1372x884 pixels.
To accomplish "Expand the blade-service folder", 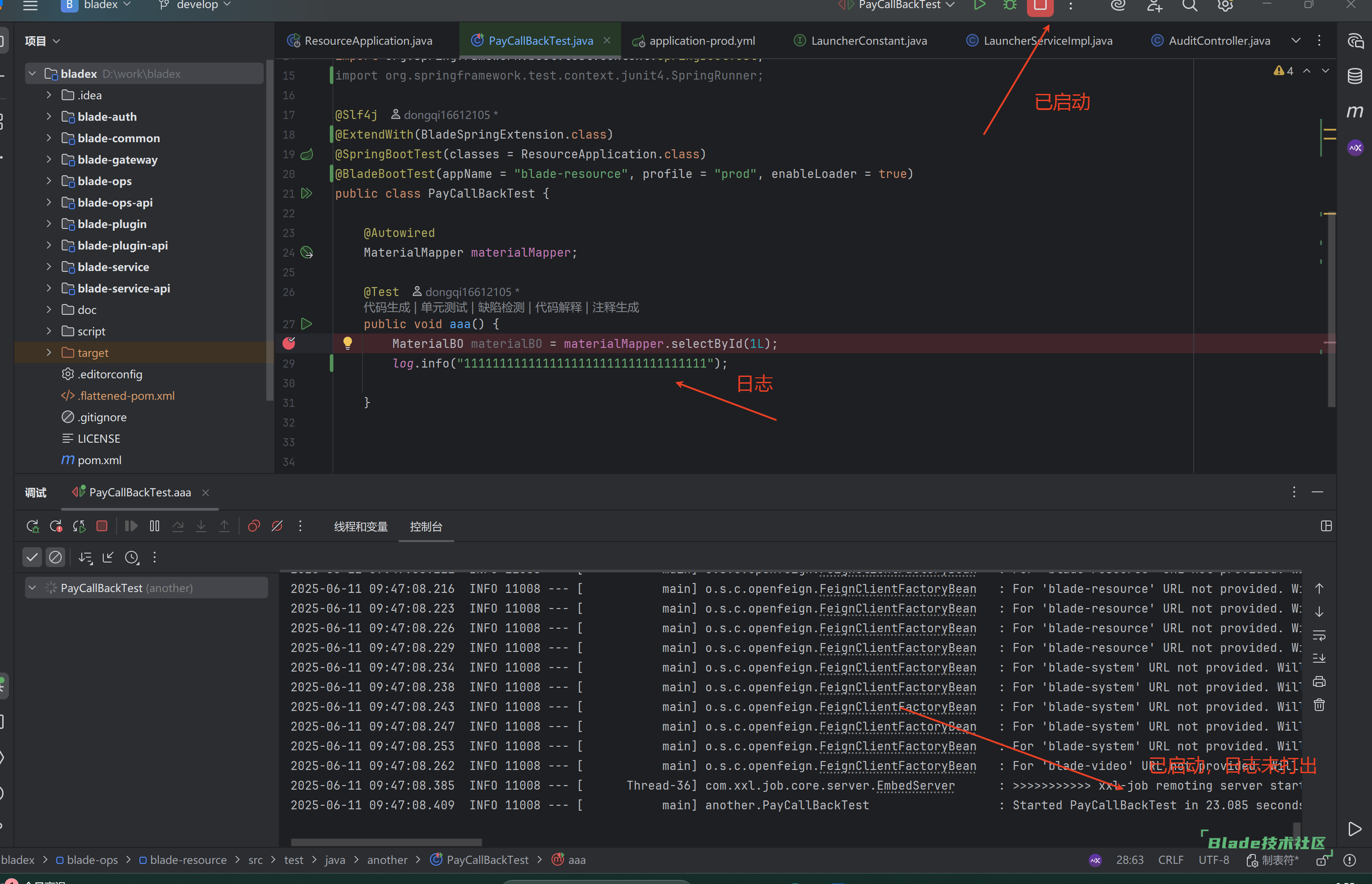I will tap(49, 267).
